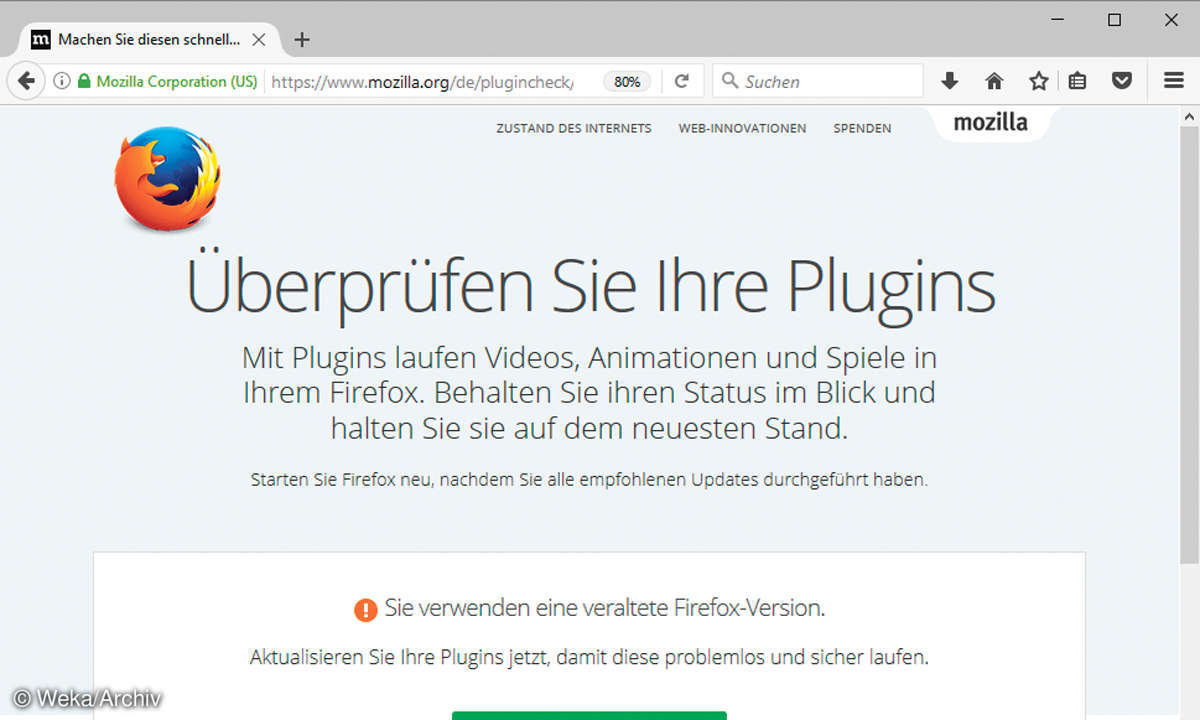Click the mozilla wordmark tab
This screenshot has height=720, width=1200.
click(990, 123)
